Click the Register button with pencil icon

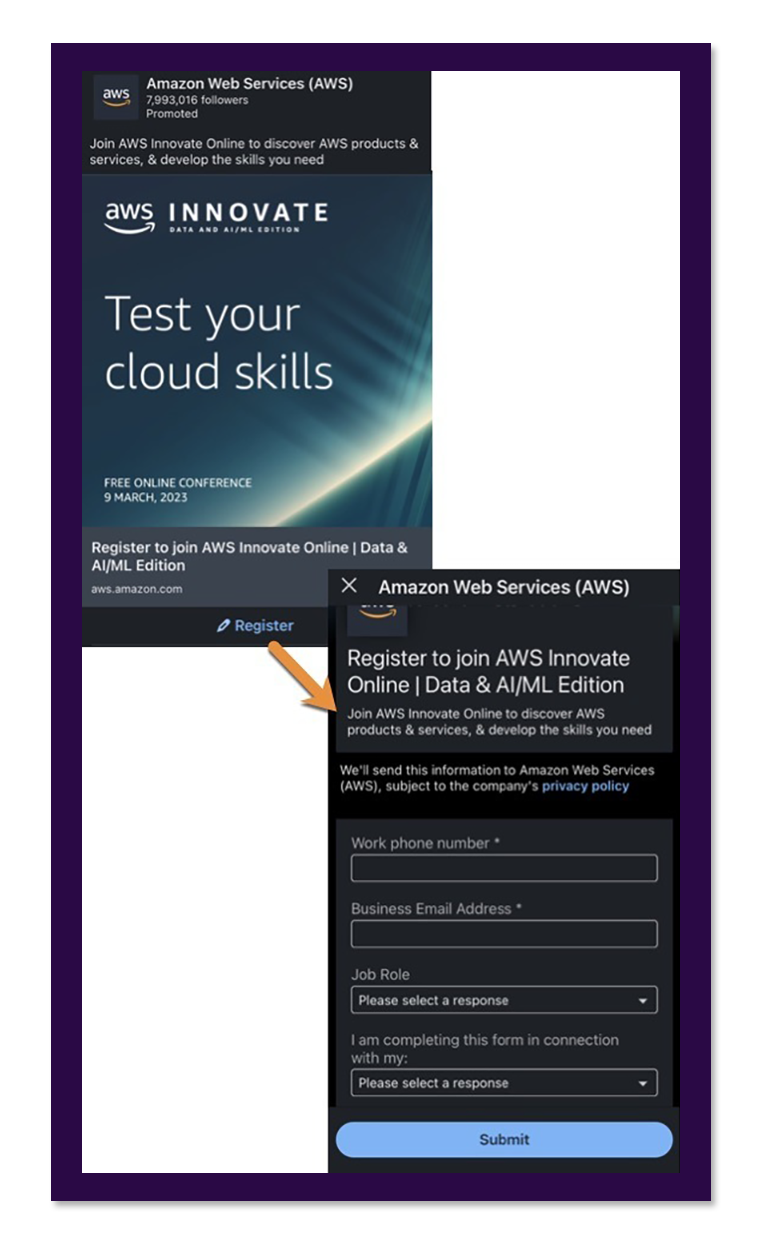click(256, 625)
